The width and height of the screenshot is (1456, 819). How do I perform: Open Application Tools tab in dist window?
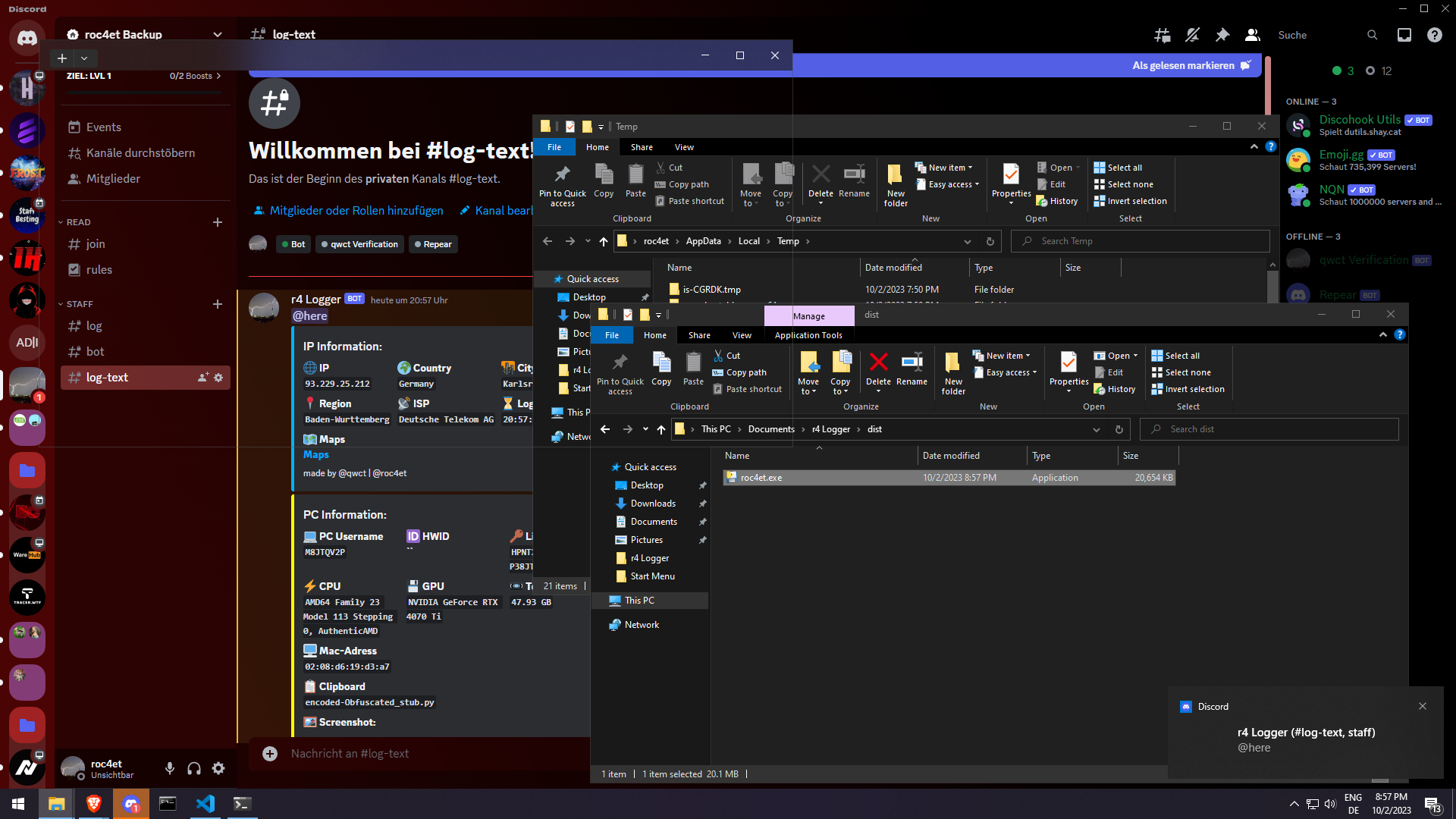(808, 335)
